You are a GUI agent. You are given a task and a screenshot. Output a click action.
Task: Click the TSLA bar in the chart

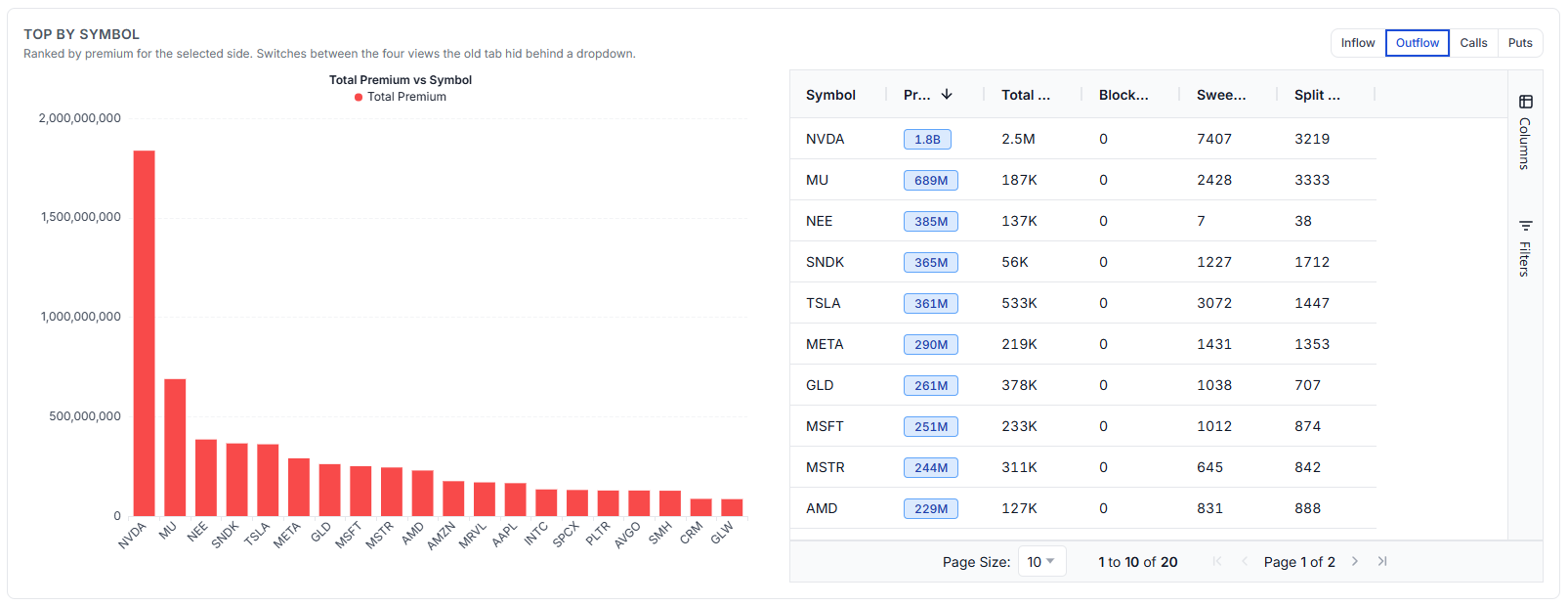(268, 480)
